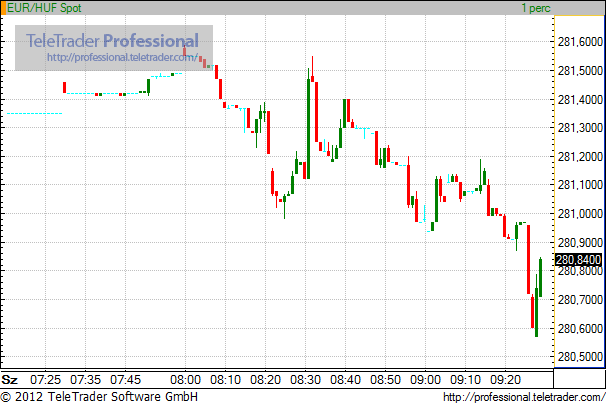Image resolution: width=606 pixels, height=406 pixels.
Task: Click the 08:10 time axis label
Action: [x=225, y=380]
